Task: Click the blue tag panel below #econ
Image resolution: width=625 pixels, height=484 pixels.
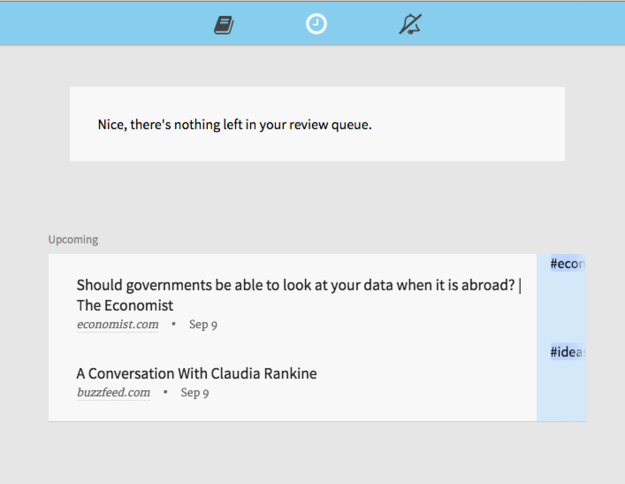Action: (561, 305)
